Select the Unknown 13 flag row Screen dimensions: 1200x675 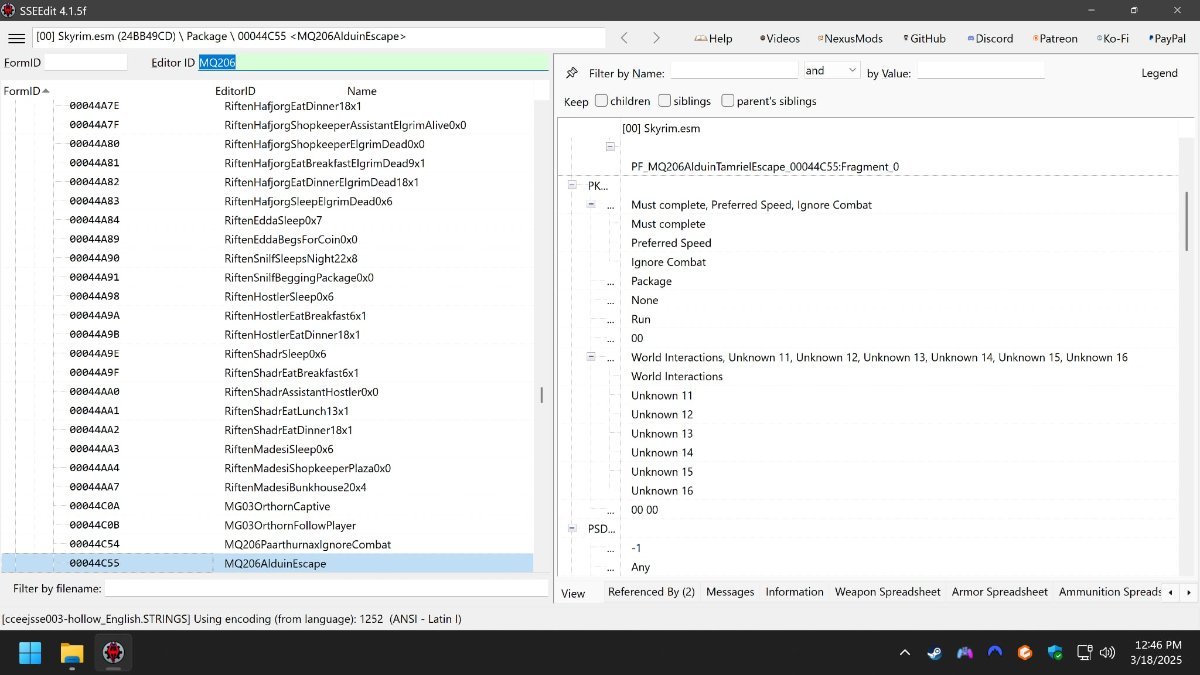(662, 433)
